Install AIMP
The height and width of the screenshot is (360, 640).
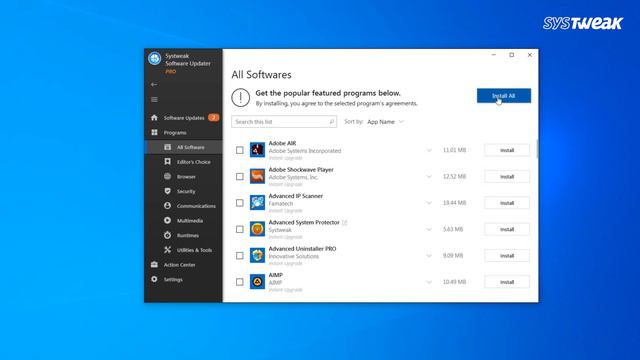[x=507, y=282]
